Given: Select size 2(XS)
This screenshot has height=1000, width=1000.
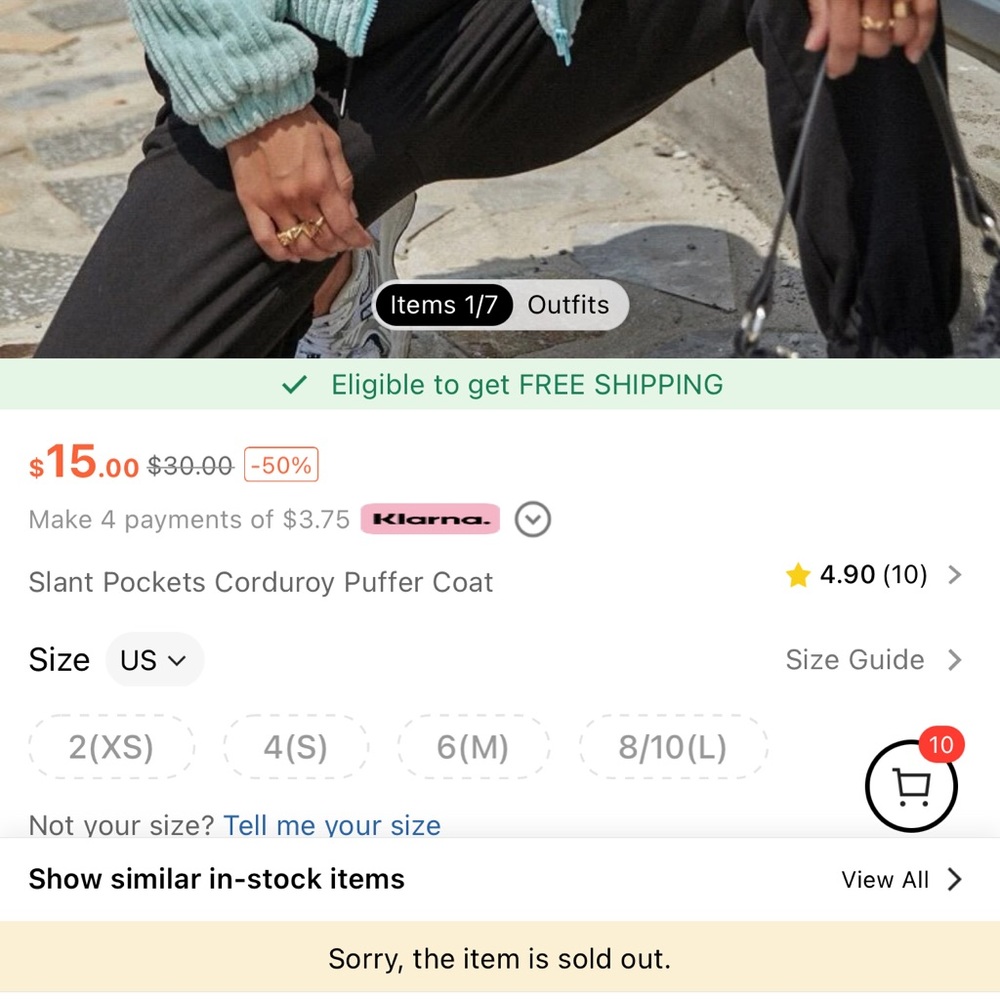Looking at the screenshot, I should [111, 747].
